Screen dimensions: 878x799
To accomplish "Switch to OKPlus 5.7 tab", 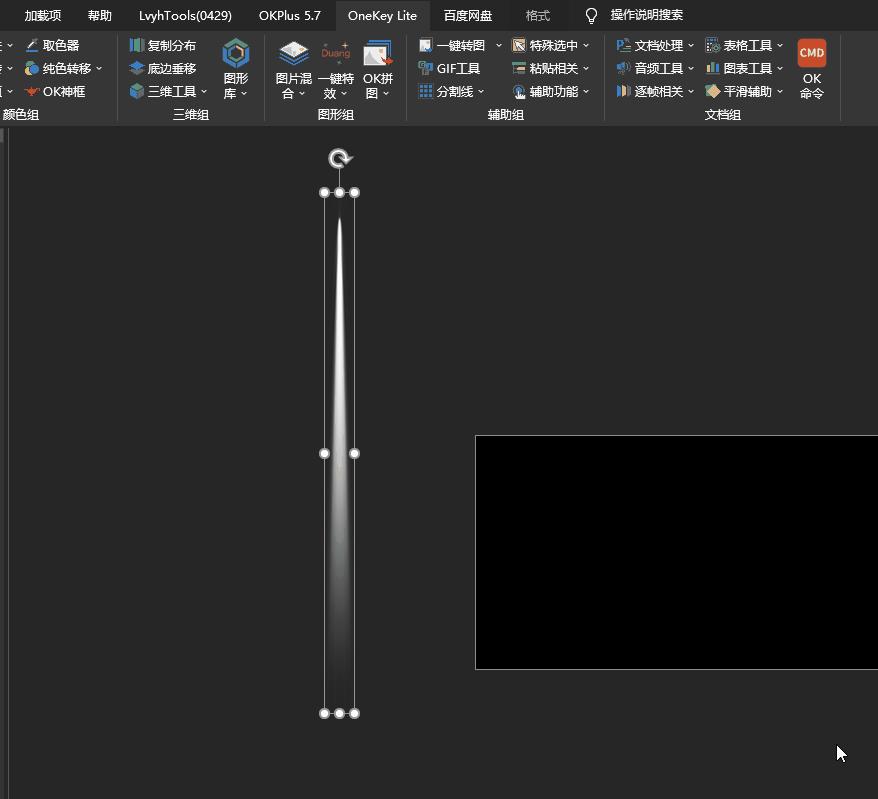I will (x=289, y=16).
